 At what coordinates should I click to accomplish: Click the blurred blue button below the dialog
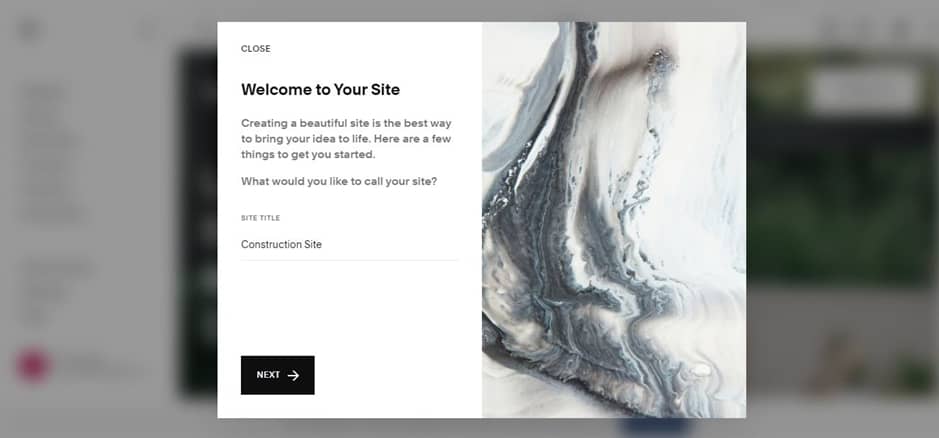[656, 426]
